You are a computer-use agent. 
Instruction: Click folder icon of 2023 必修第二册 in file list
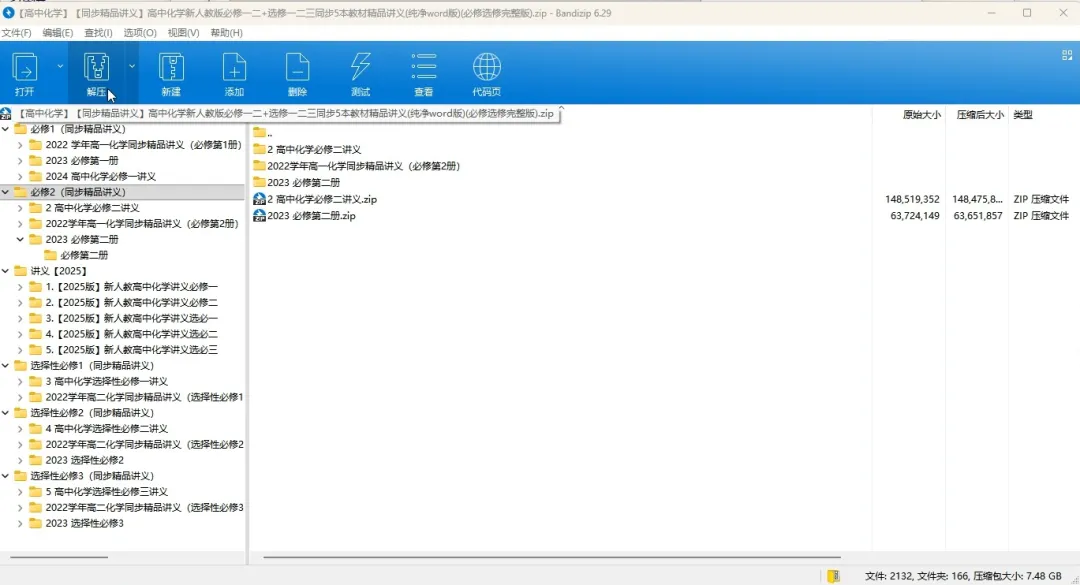[259, 182]
